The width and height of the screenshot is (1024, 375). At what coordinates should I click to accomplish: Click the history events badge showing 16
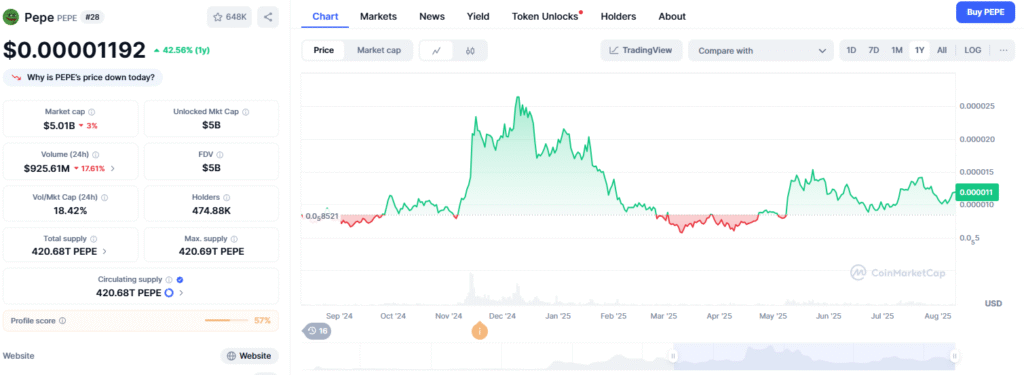pos(317,331)
